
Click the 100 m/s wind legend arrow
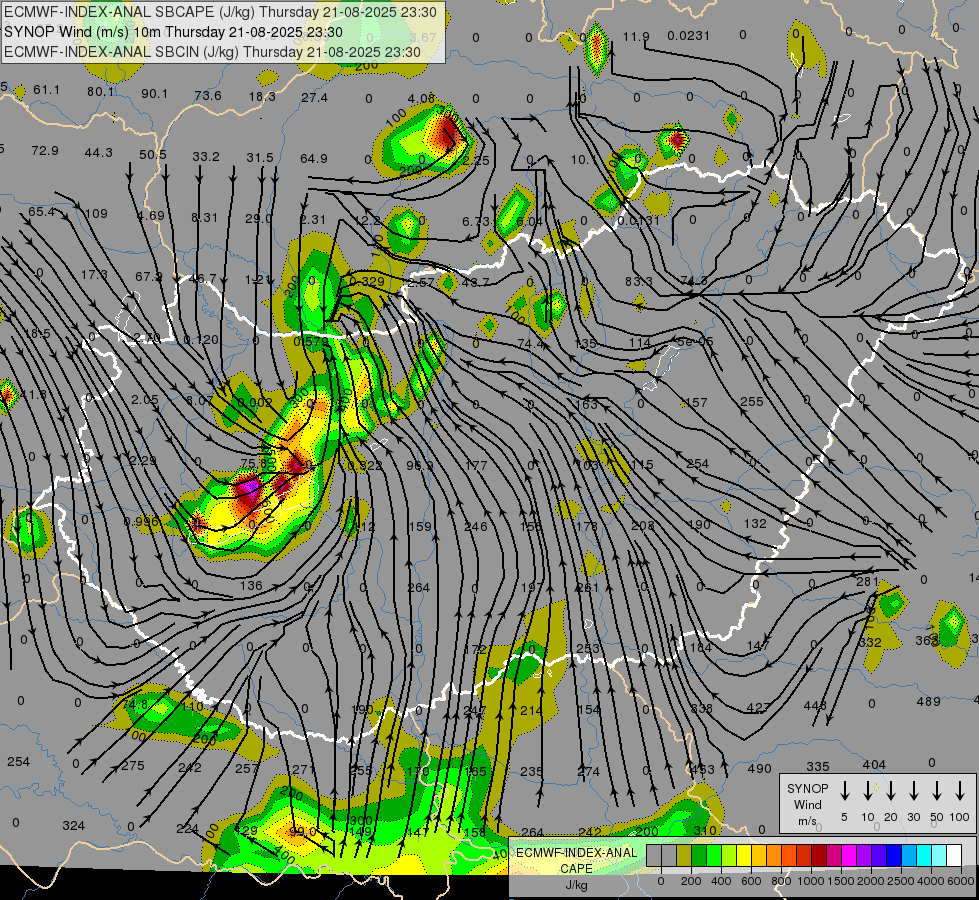[x=960, y=791]
